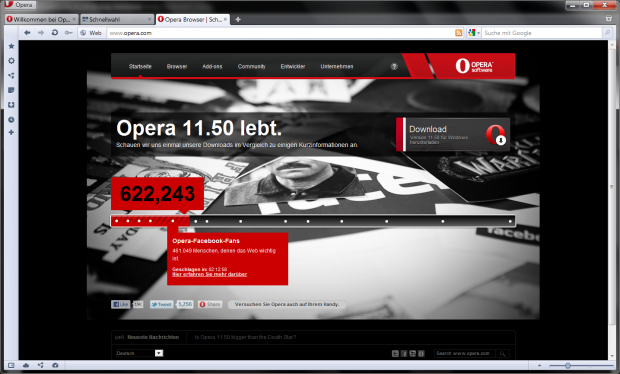620x374 pixels.
Task: Open the Community site menu item
Action: [x=251, y=66]
